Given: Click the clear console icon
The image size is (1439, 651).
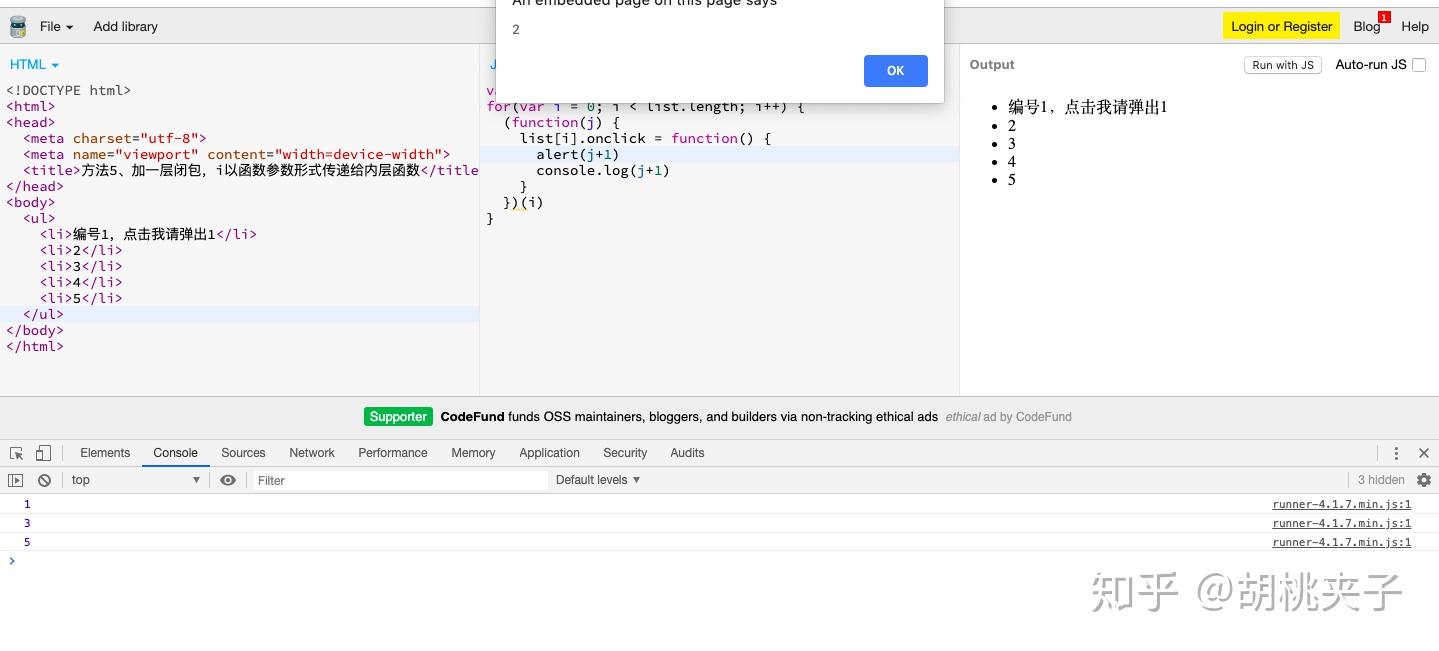Looking at the screenshot, I should click(44, 480).
